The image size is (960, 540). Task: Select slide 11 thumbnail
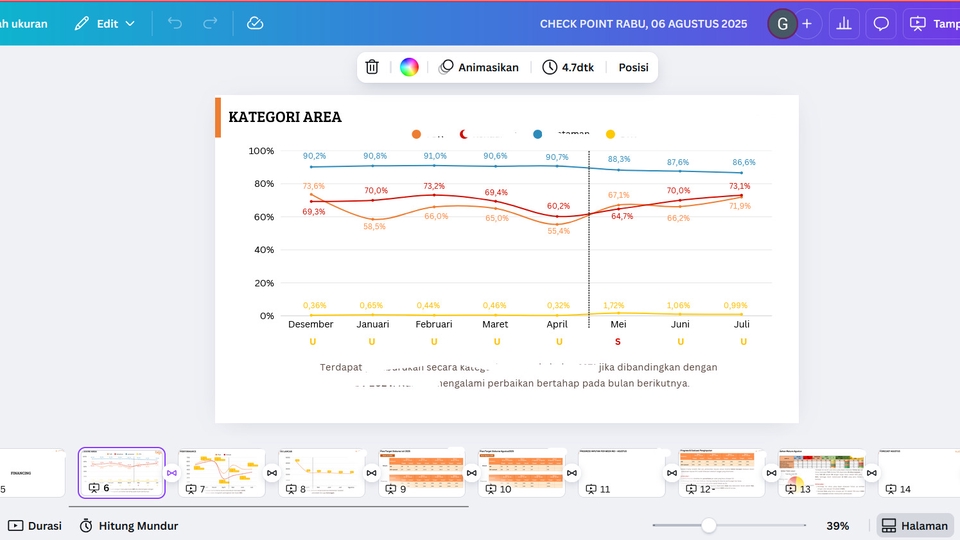pos(621,473)
